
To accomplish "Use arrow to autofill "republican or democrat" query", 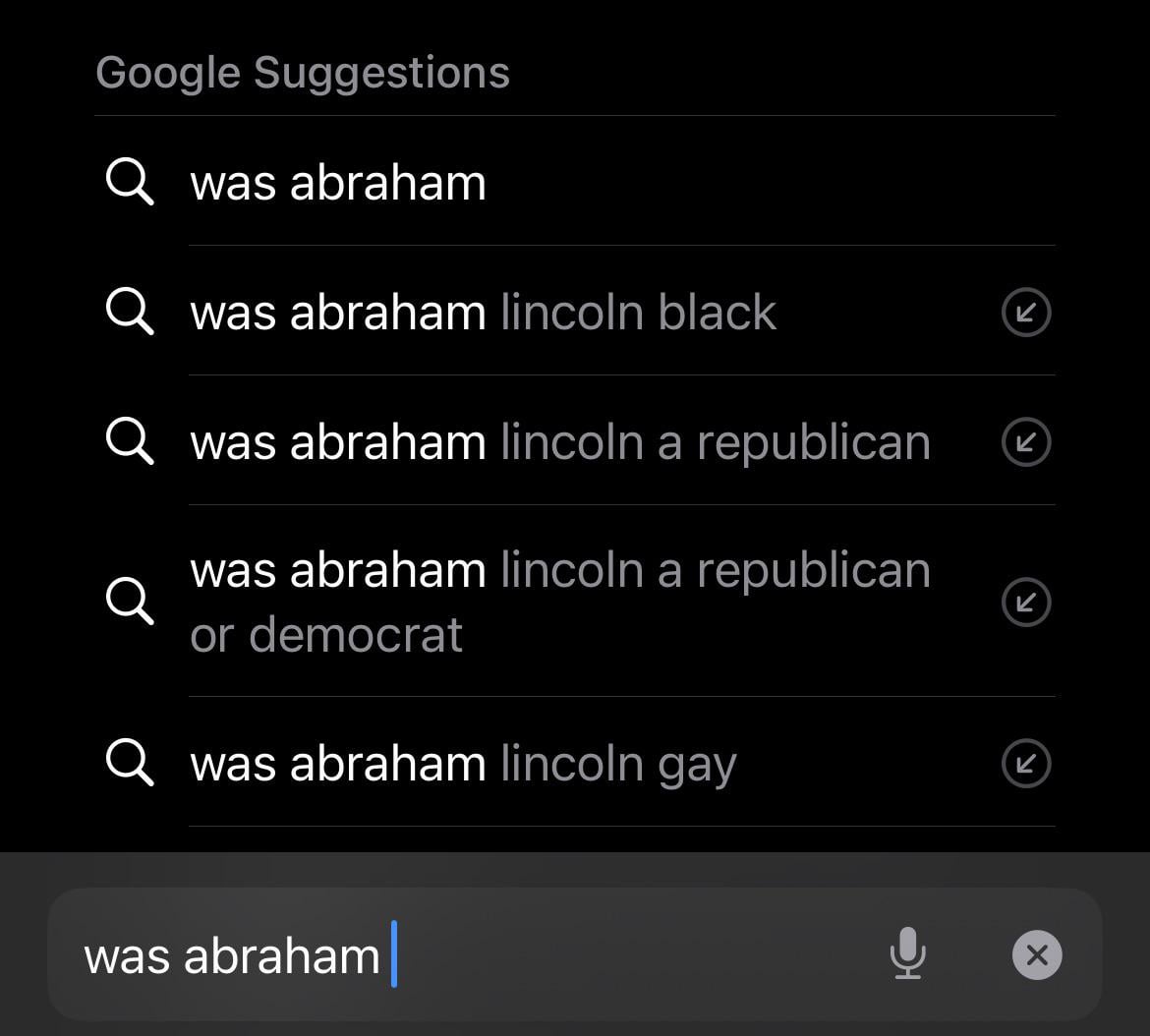I will [x=1025, y=602].
